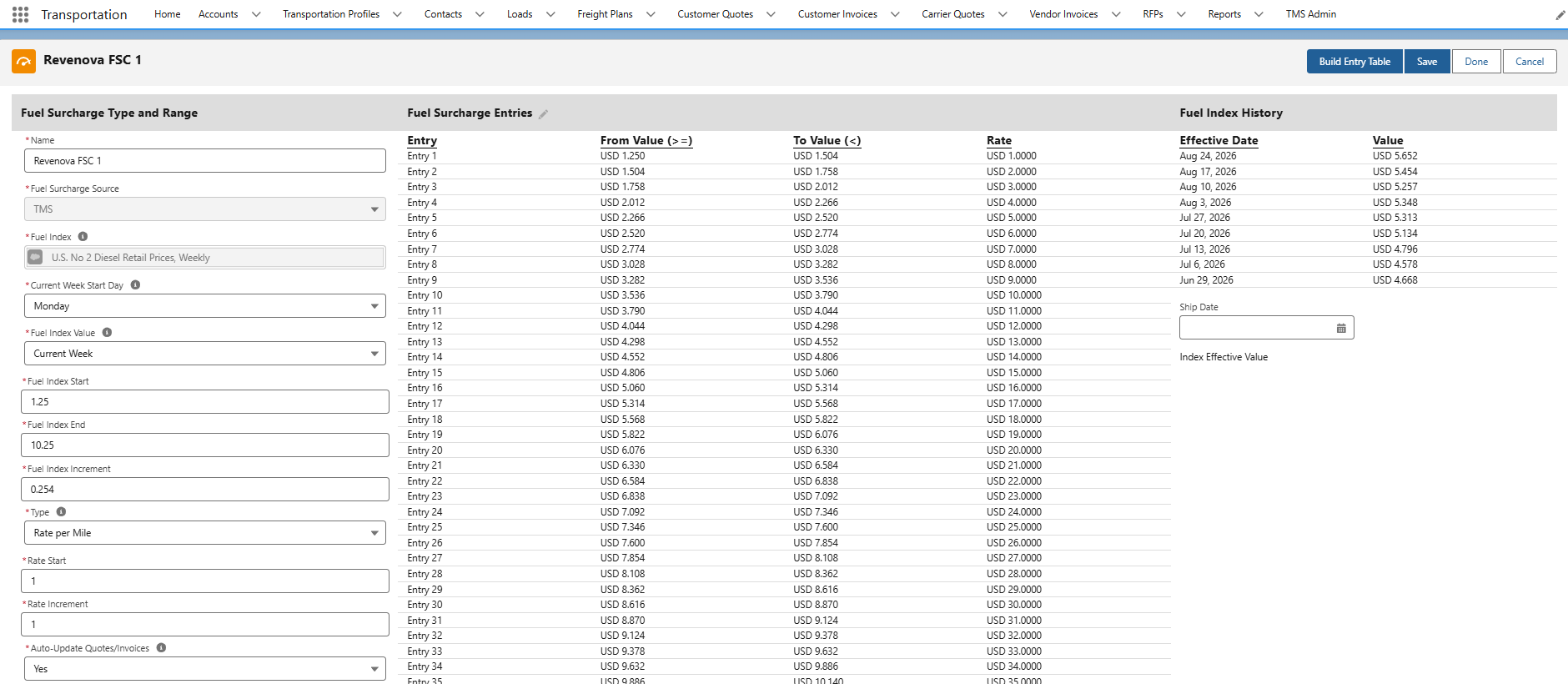Go to the Home tab
The image size is (1568, 684).
168,14
